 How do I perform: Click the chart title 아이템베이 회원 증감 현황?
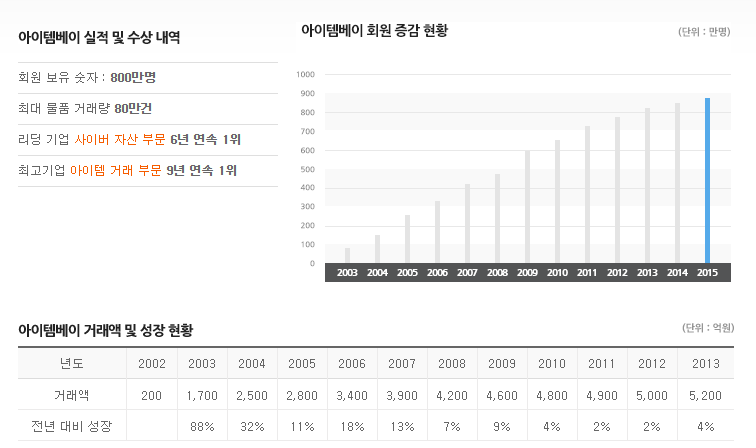click(375, 30)
